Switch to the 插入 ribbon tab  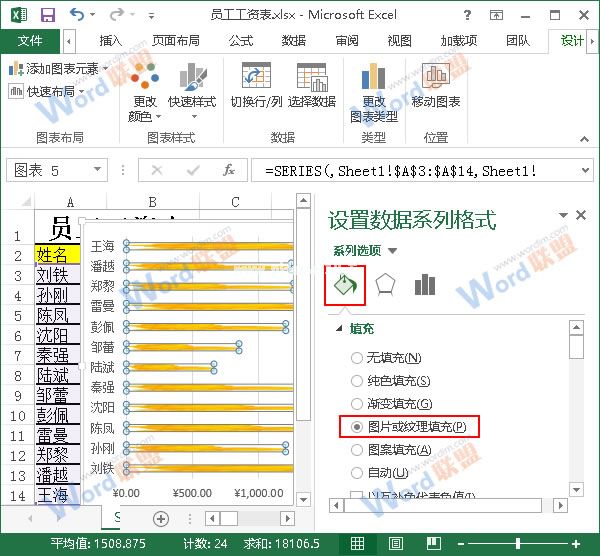pyautogui.click(x=110, y=41)
